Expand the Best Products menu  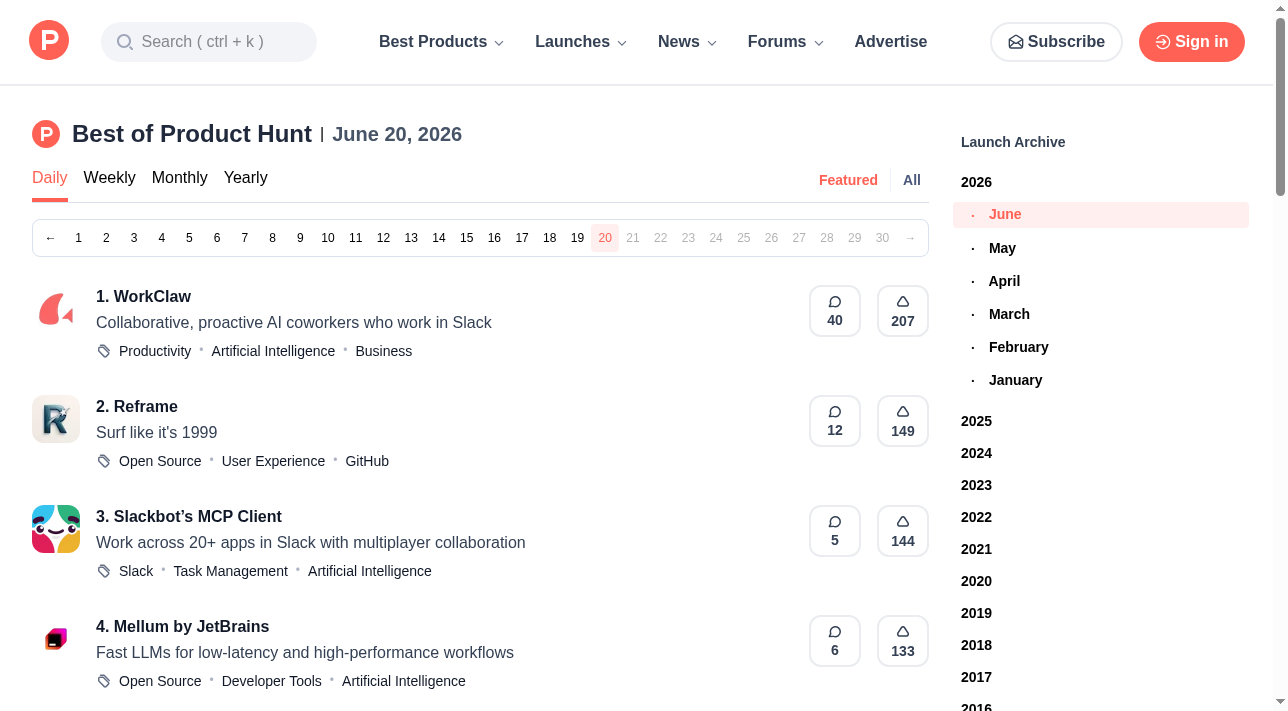pos(441,42)
